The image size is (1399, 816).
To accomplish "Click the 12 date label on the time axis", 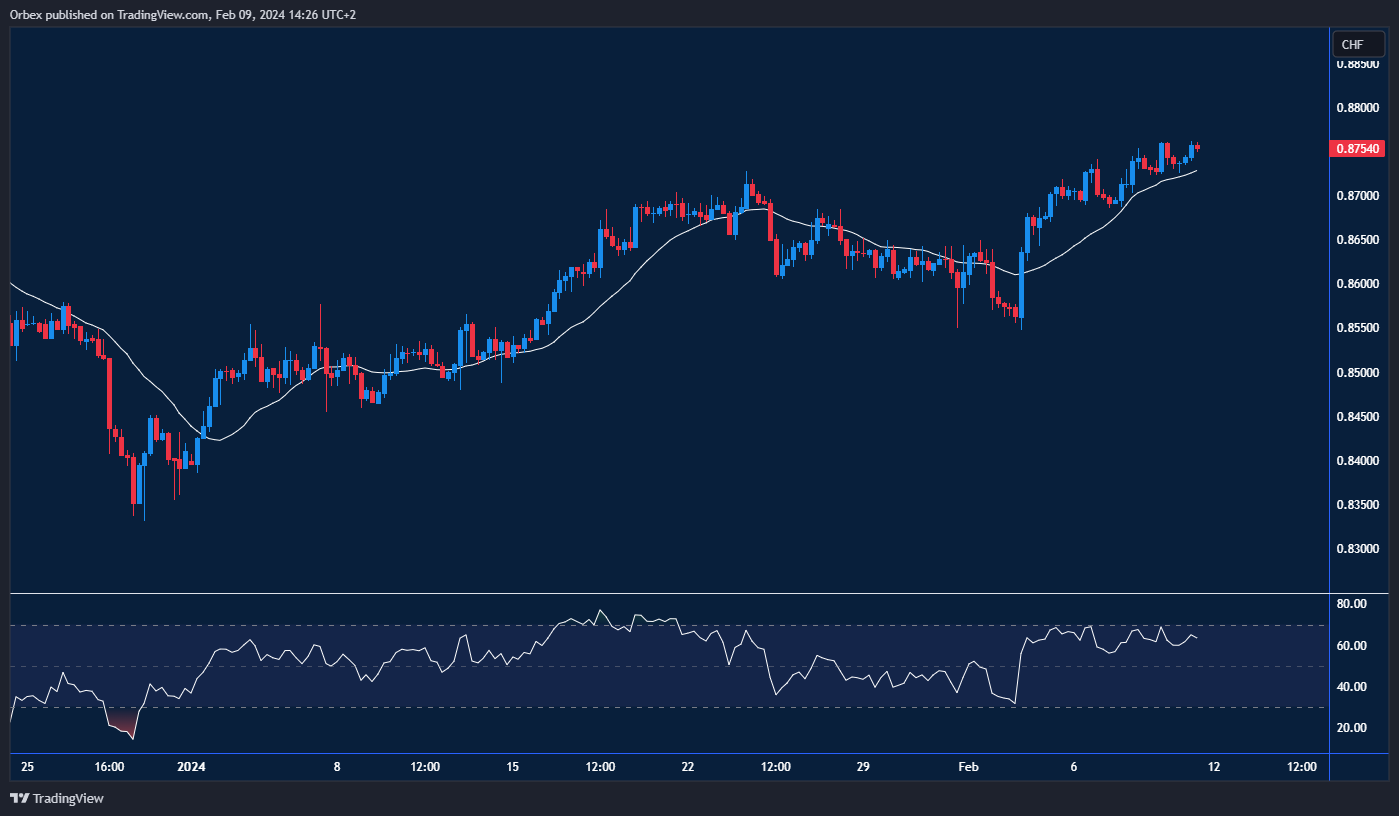I will pos(1215,767).
